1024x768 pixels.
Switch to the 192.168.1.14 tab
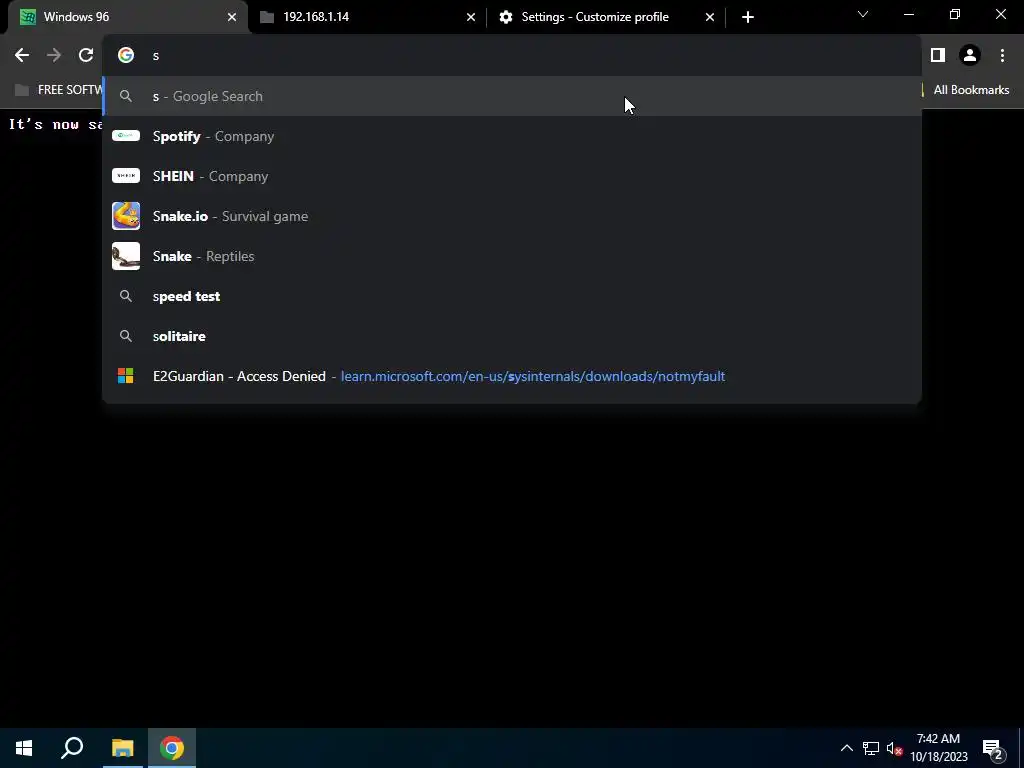pos(369,17)
